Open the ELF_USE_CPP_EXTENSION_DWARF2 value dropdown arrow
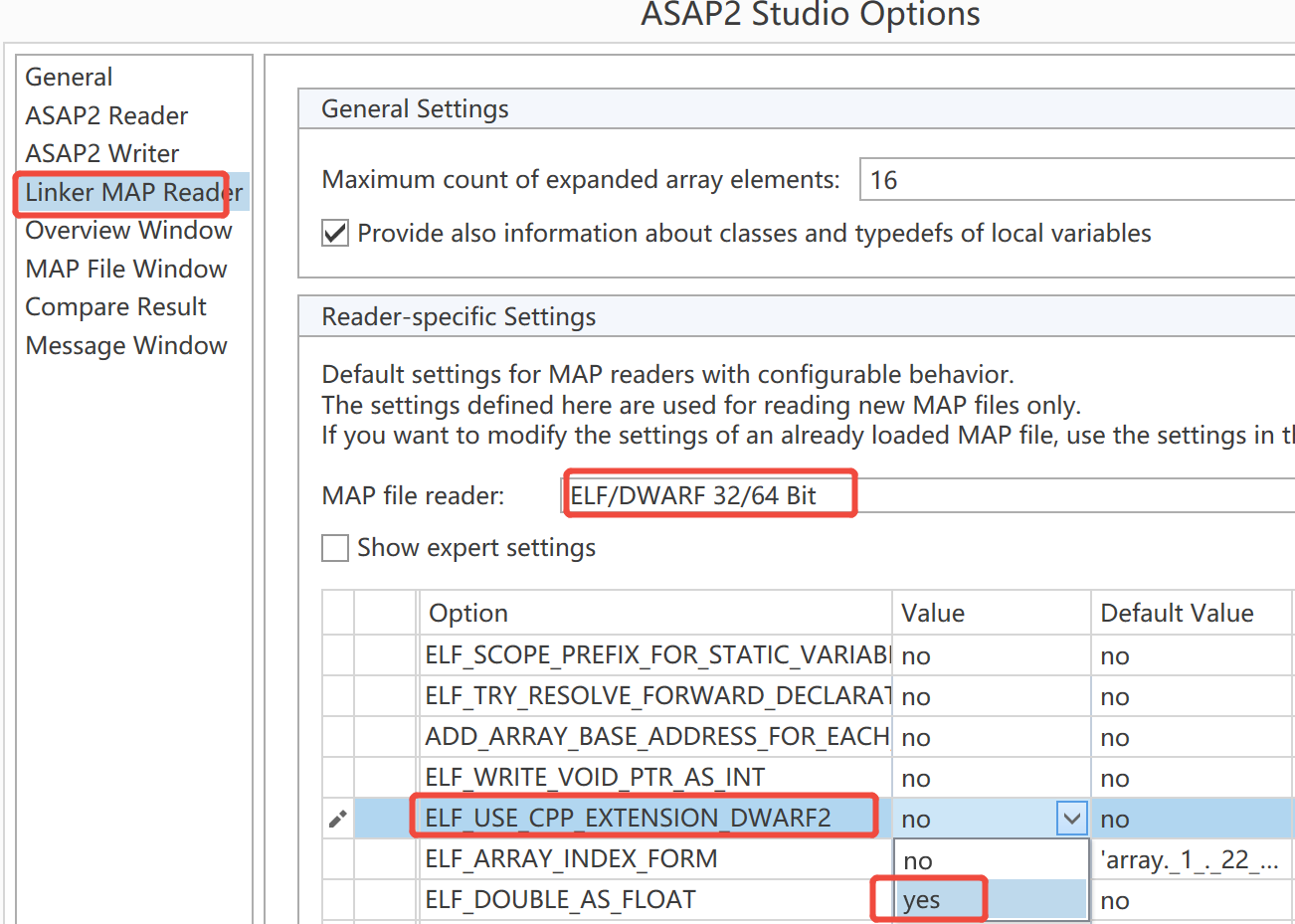This screenshot has height=924, width=1295. [1071, 819]
